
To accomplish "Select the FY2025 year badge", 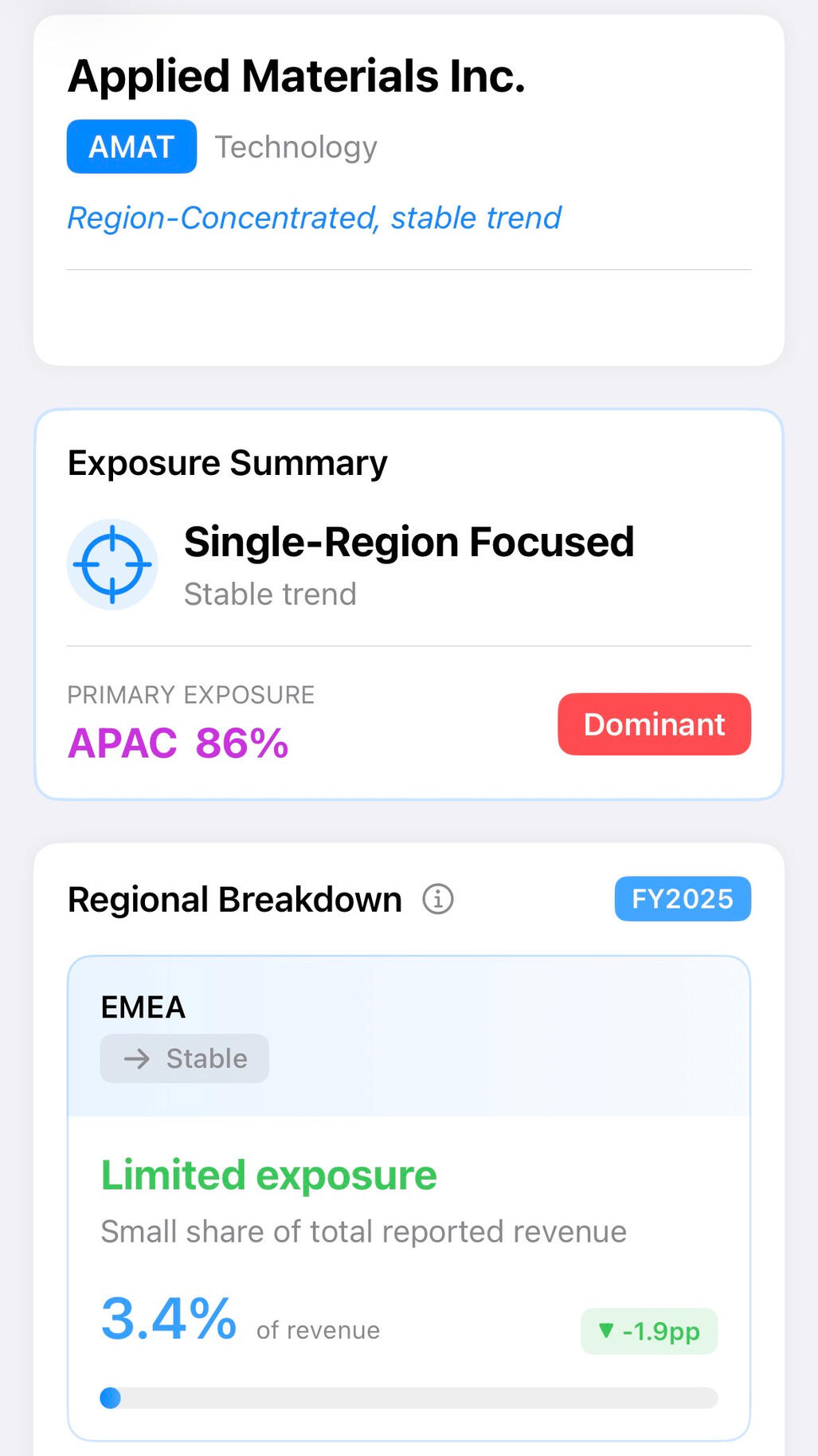I will pyautogui.click(x=682, y=899).
